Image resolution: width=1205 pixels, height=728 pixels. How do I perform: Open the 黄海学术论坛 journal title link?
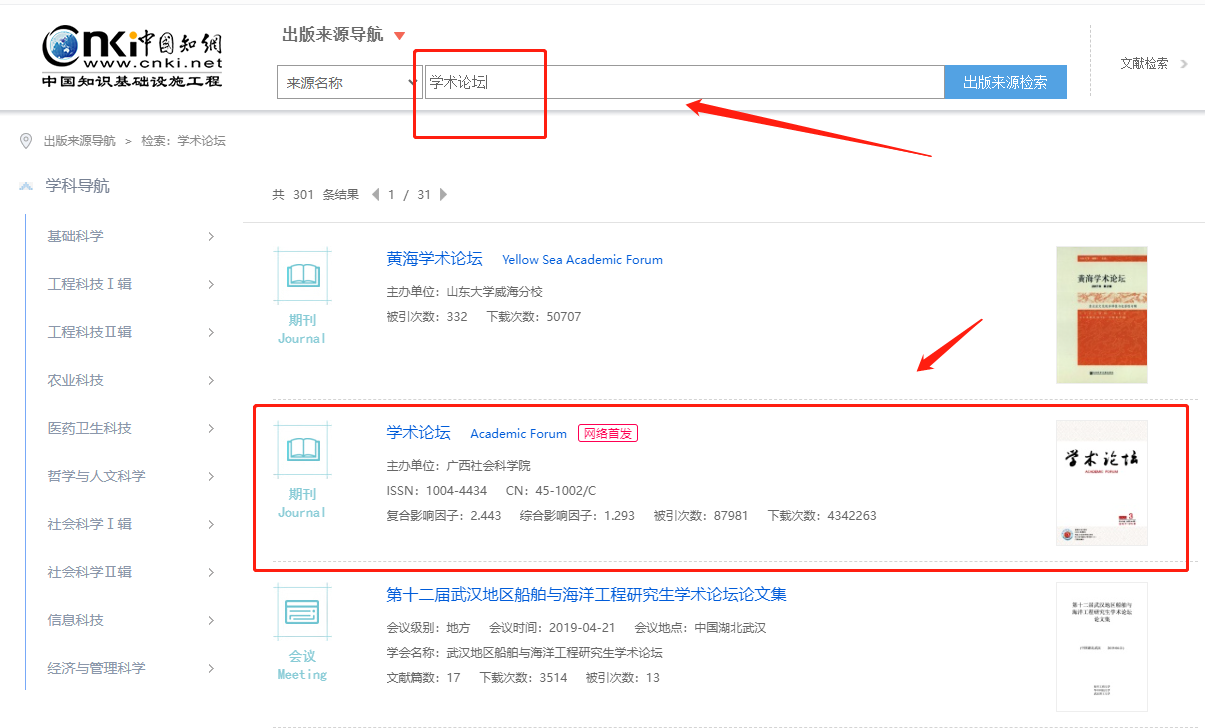pos(434,259)
